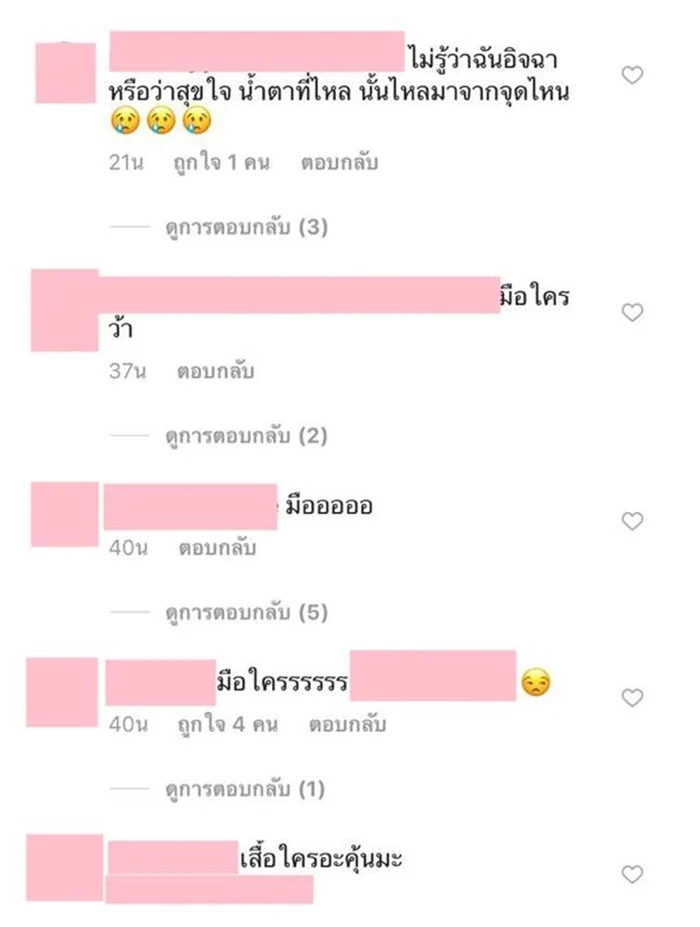Open likes list showing 'ถูกใจ 1 คน'
Viewport: 700px width, 927px height.
[x=221, y=163]
